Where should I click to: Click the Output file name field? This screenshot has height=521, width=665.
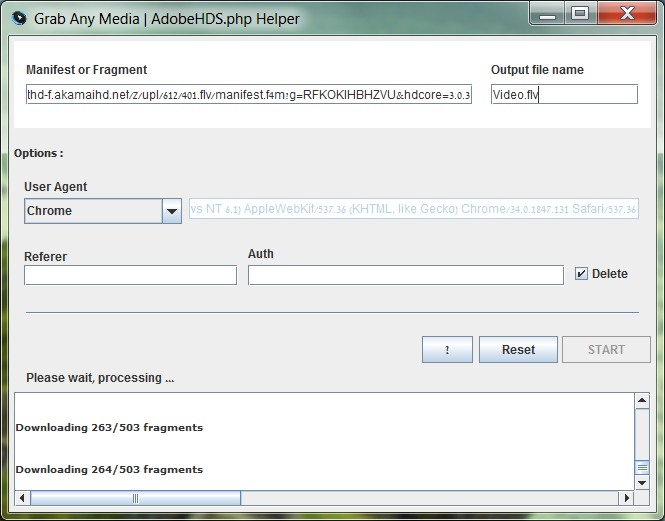coord(564,94)
